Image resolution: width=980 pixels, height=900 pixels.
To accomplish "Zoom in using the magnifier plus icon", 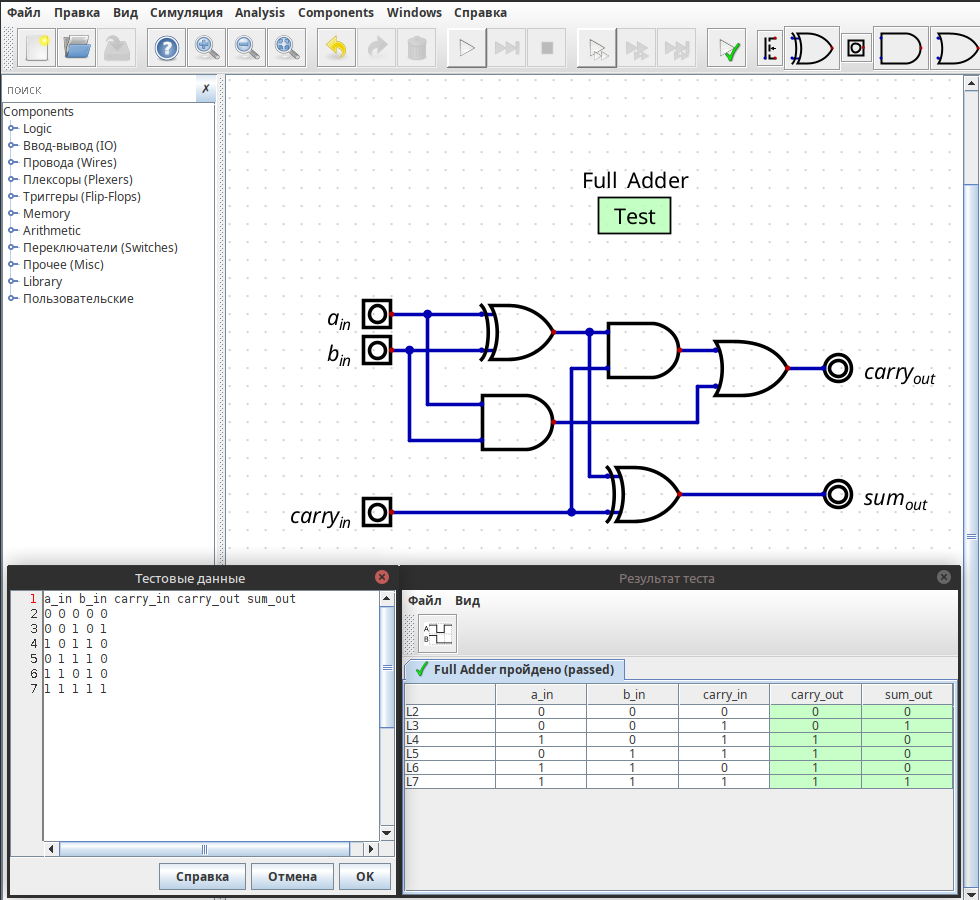I will (207, 48).
